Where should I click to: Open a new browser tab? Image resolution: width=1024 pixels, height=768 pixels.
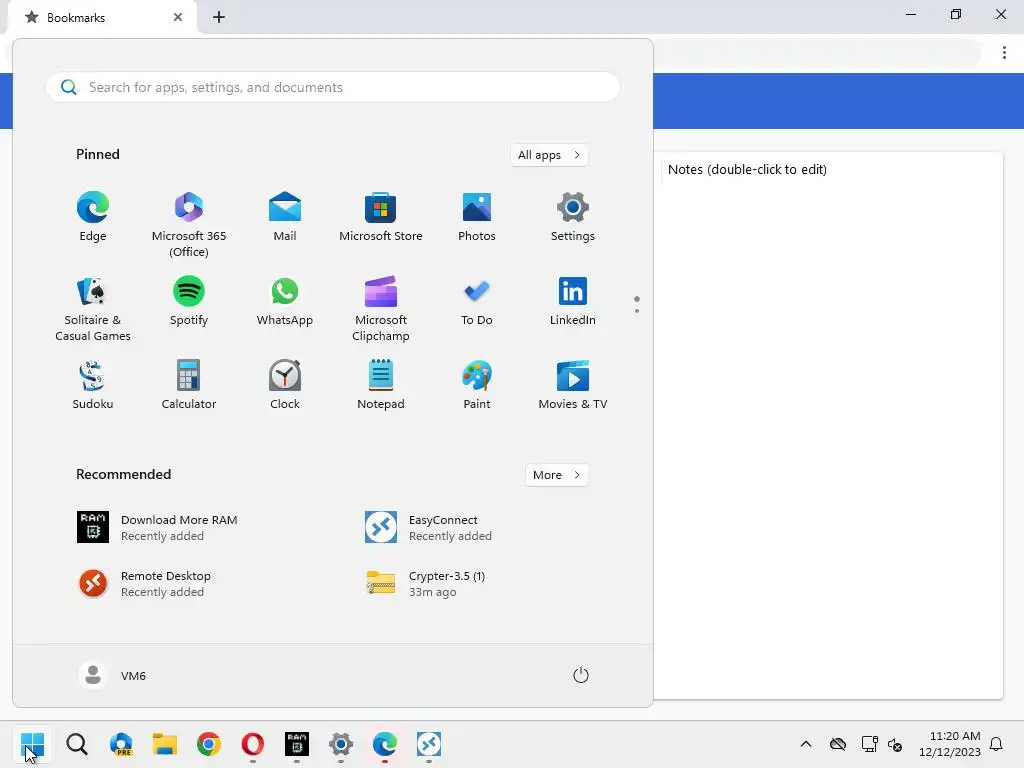pyautogui.click(x=219, y=18)
